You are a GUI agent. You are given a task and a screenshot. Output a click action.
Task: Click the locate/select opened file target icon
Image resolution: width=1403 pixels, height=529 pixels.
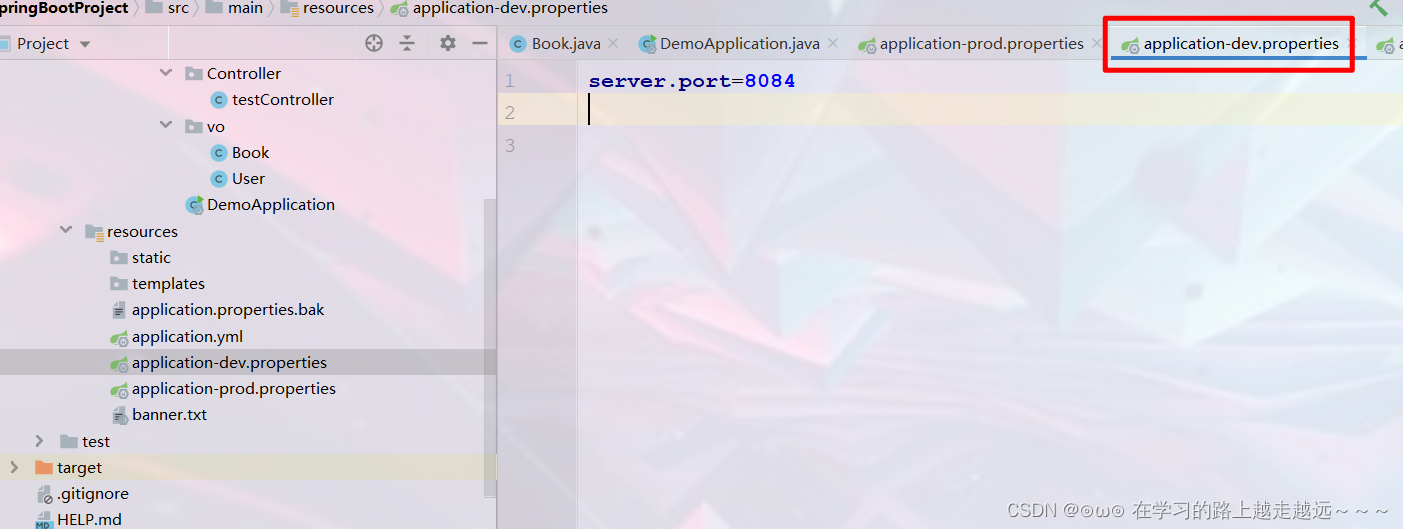[x=374, y=43]
